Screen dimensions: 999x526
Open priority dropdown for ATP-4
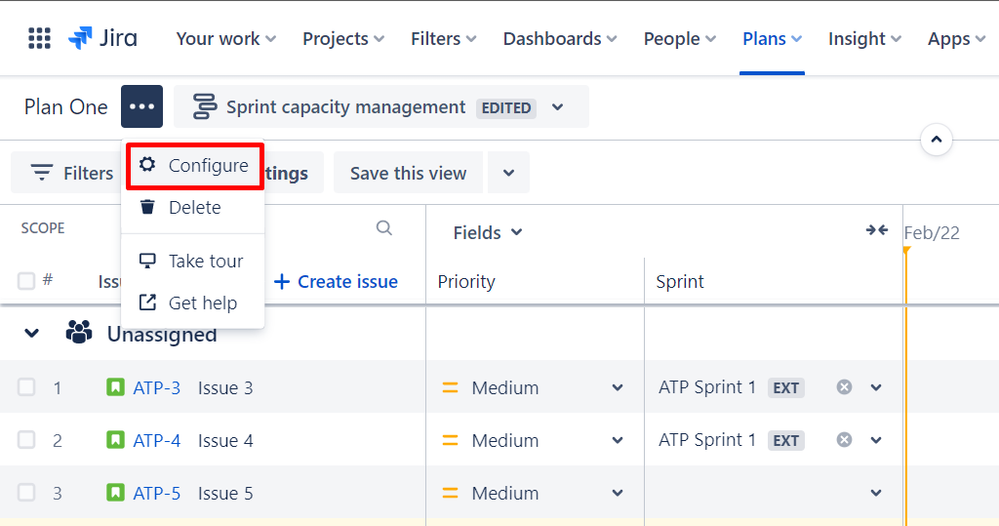617,440
